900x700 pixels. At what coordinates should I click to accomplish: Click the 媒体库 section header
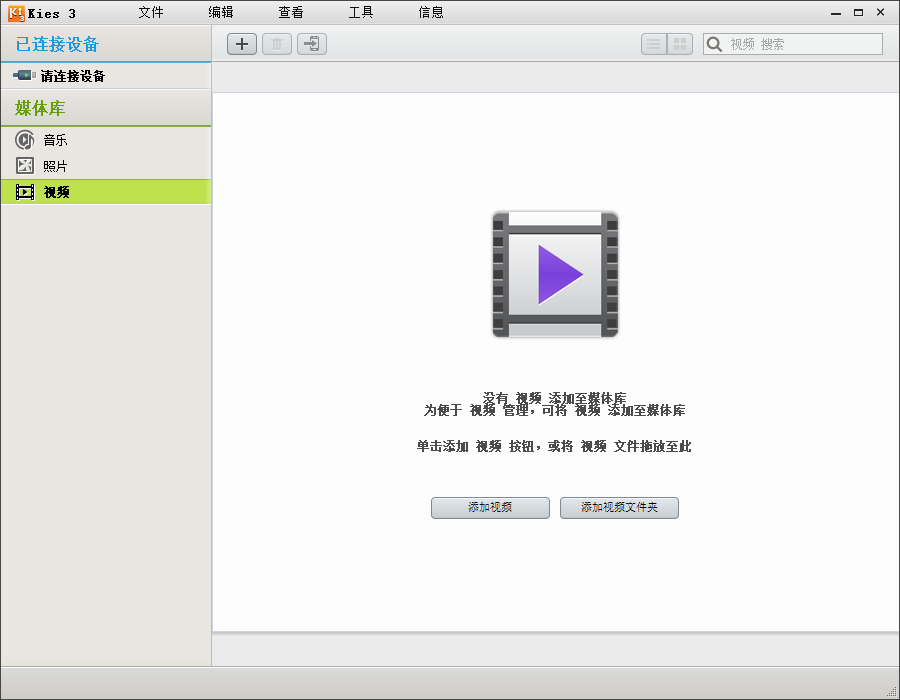tap(106, 108)
